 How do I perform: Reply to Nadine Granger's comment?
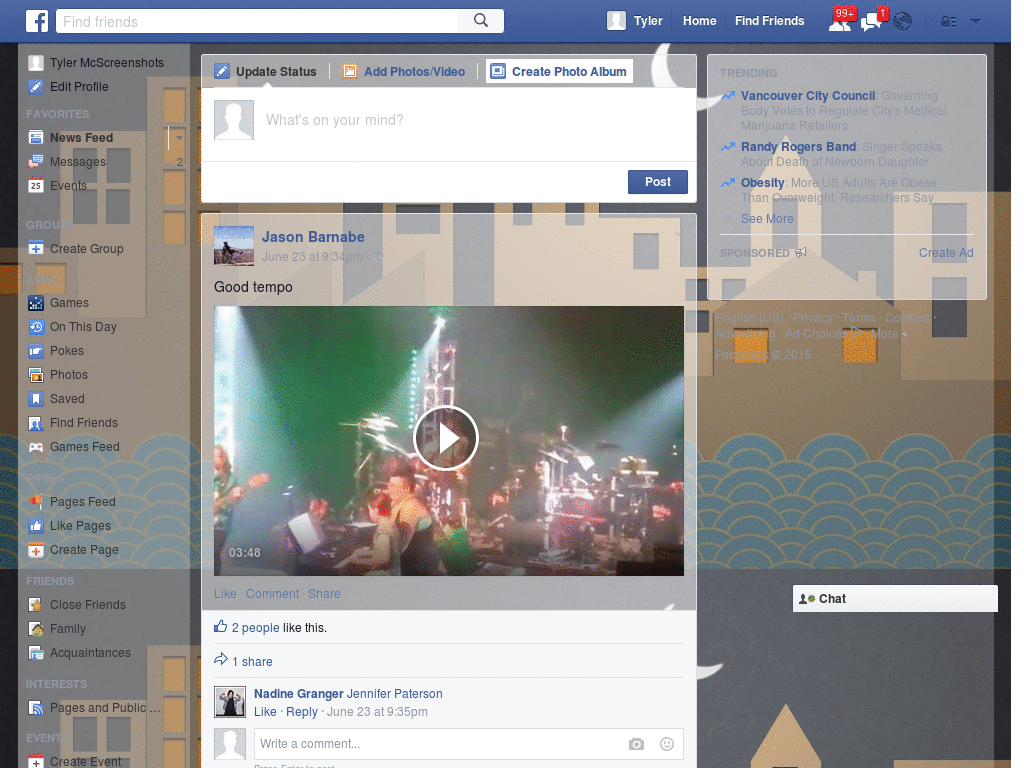click(302, 712)
